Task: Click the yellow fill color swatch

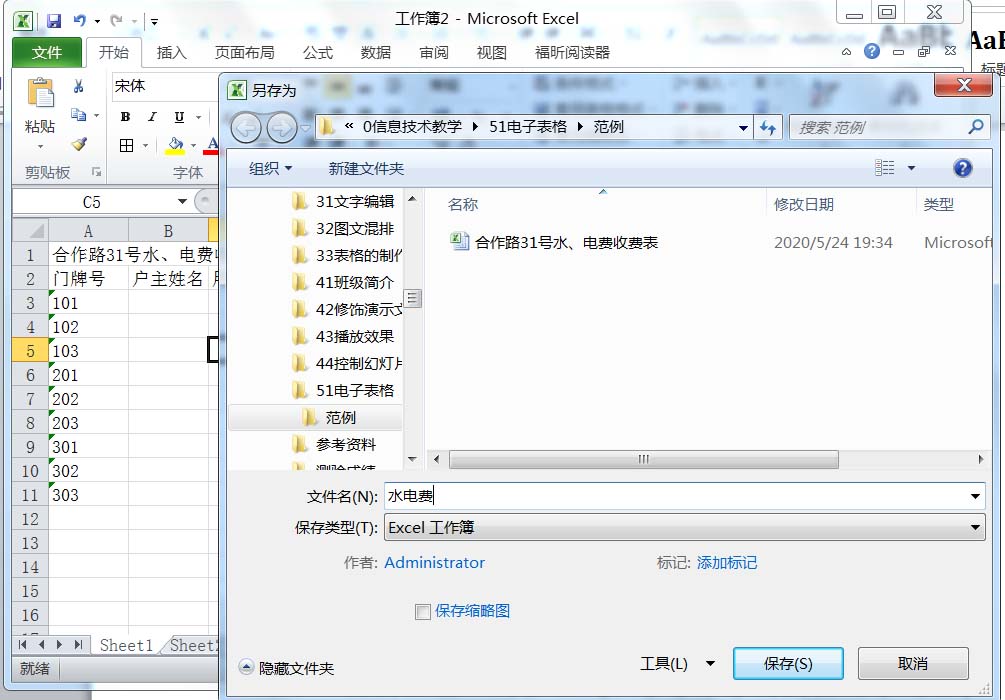Action: 176,146
